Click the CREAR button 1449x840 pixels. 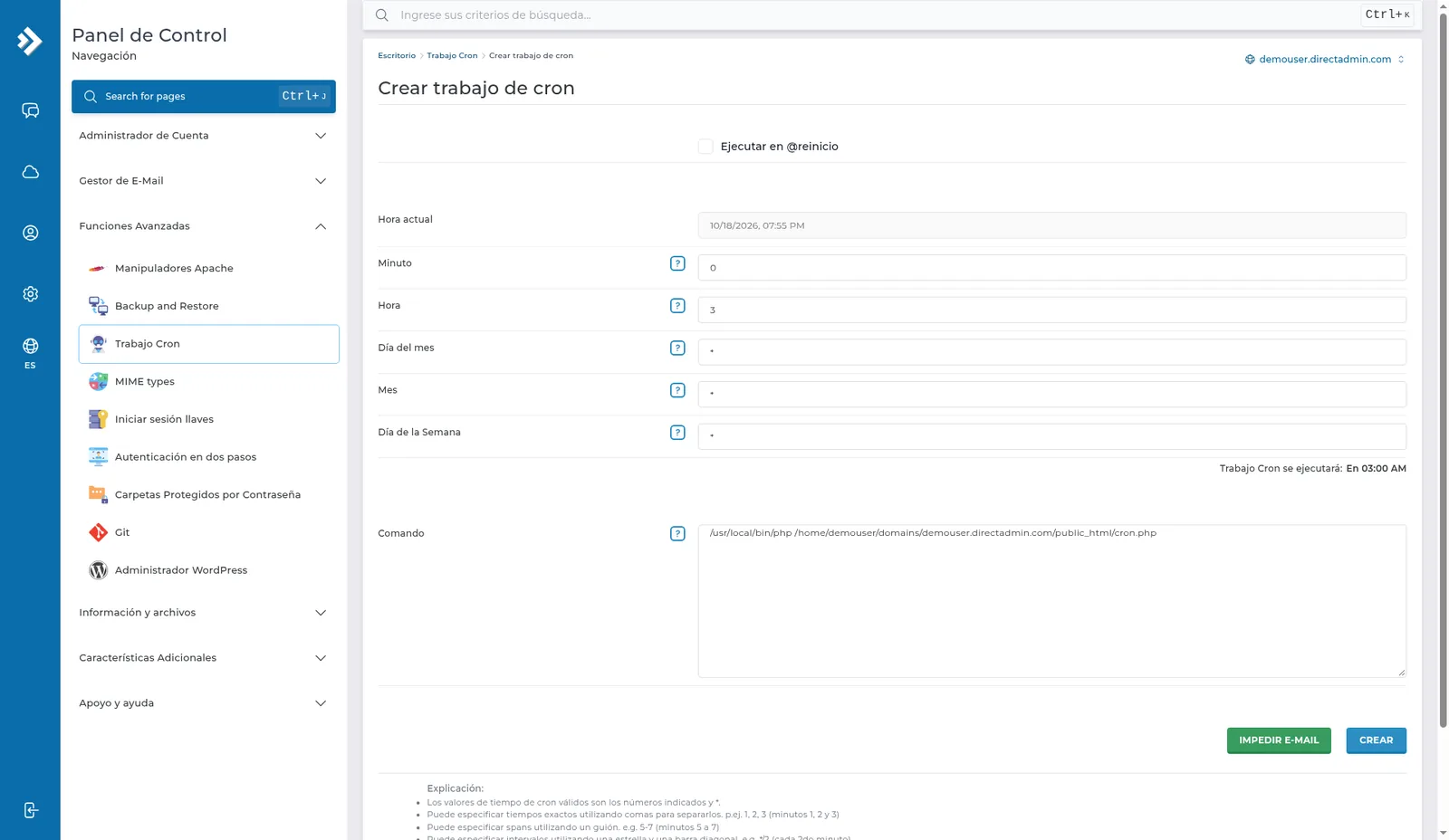pos(1376,740)
